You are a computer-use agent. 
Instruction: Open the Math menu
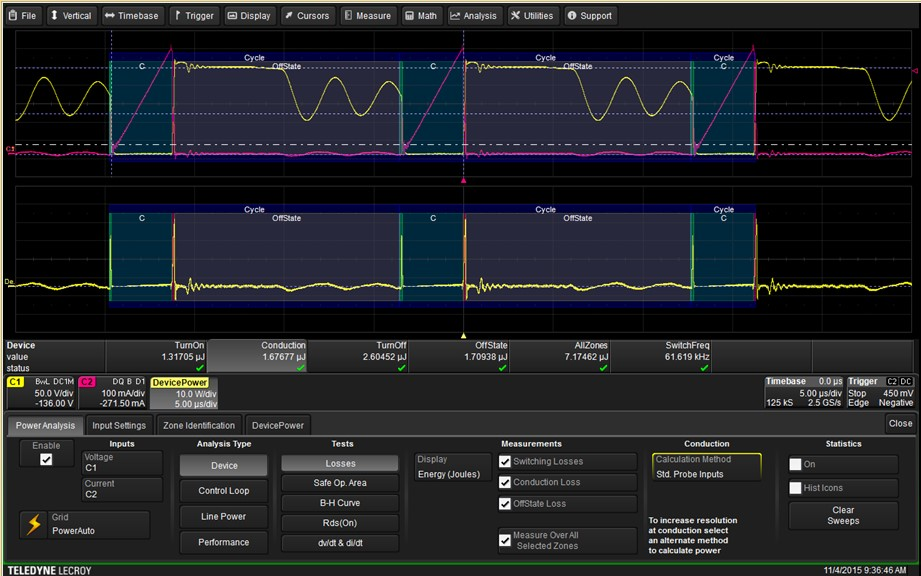[422, 16]
